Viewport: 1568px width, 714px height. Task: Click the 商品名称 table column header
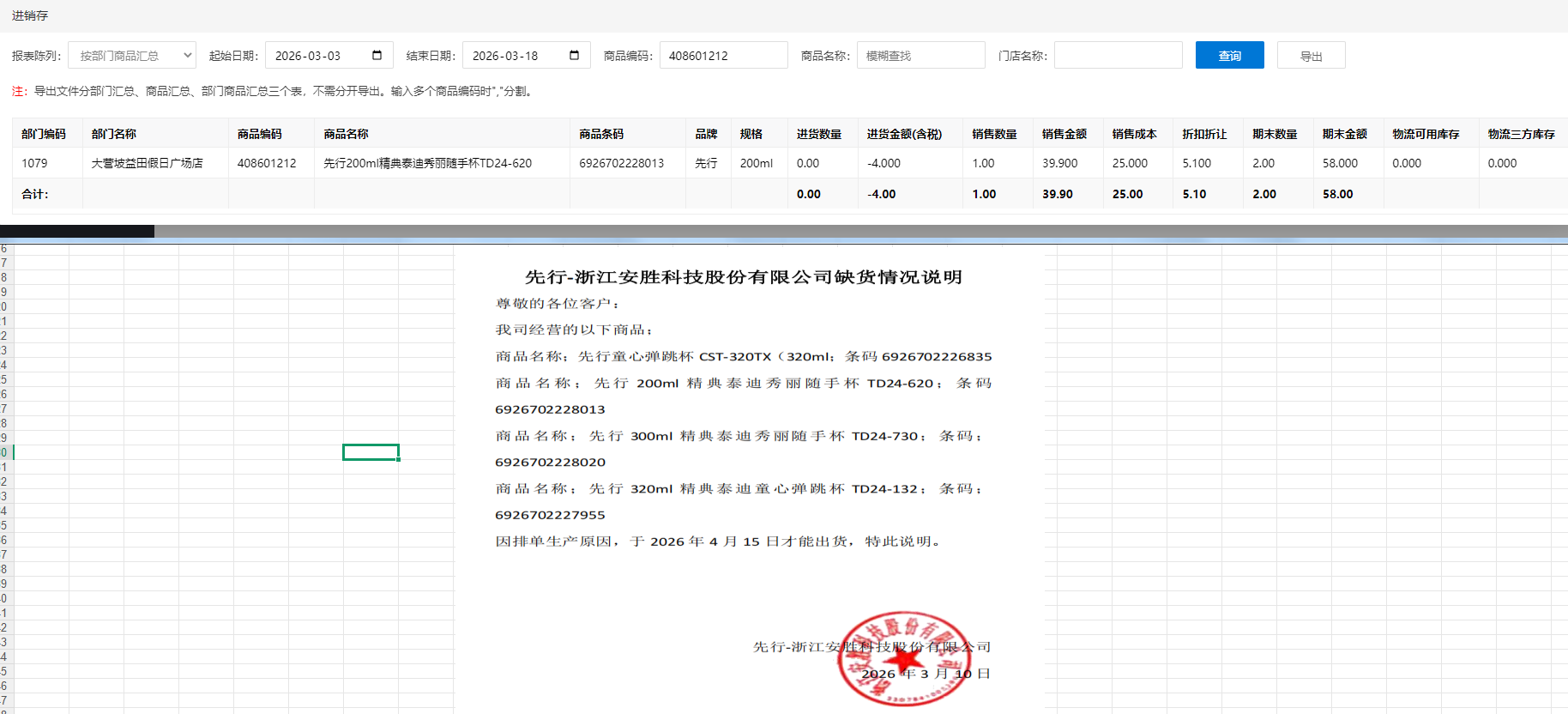(x=346, y=134)
